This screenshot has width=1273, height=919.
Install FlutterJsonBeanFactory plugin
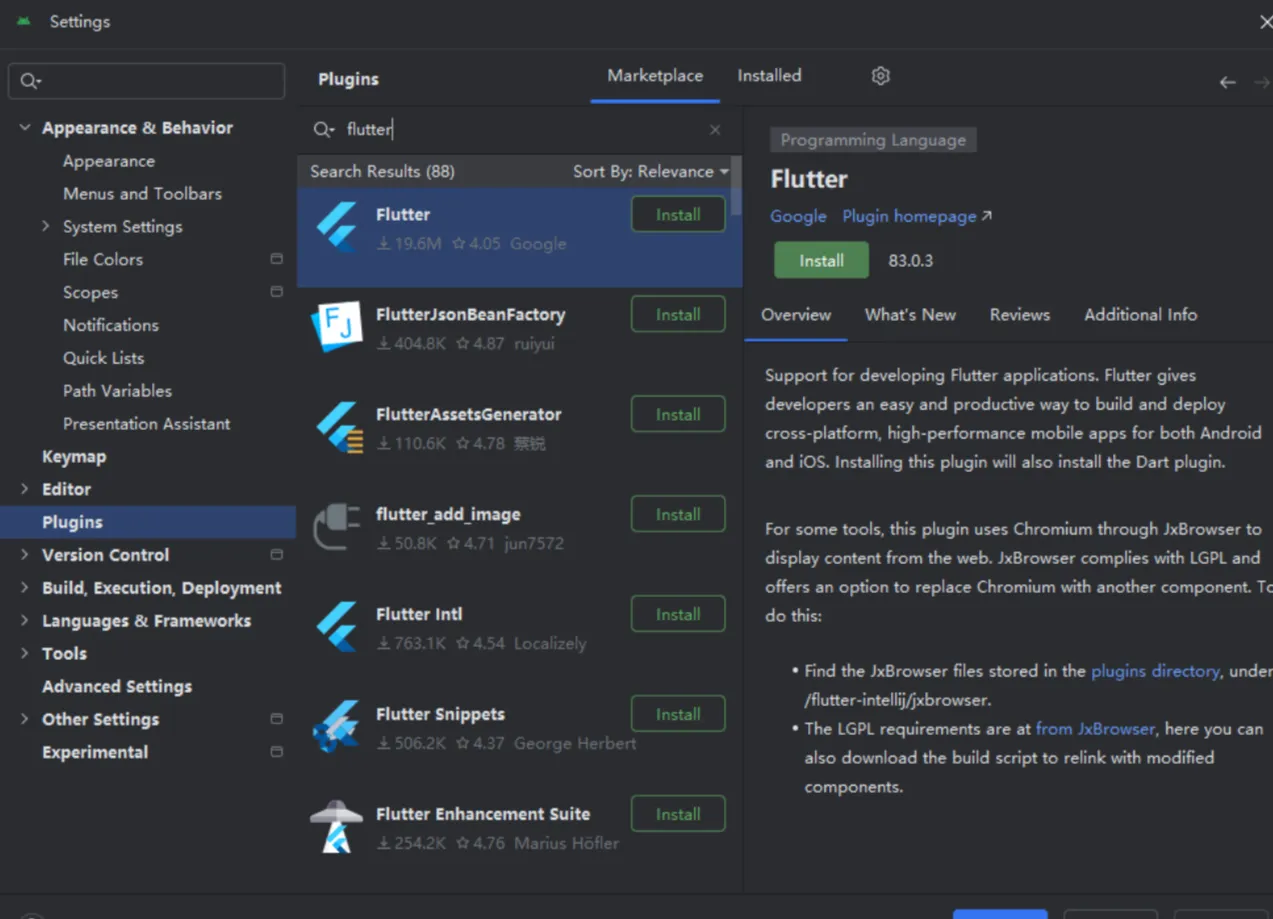(678, 315)
